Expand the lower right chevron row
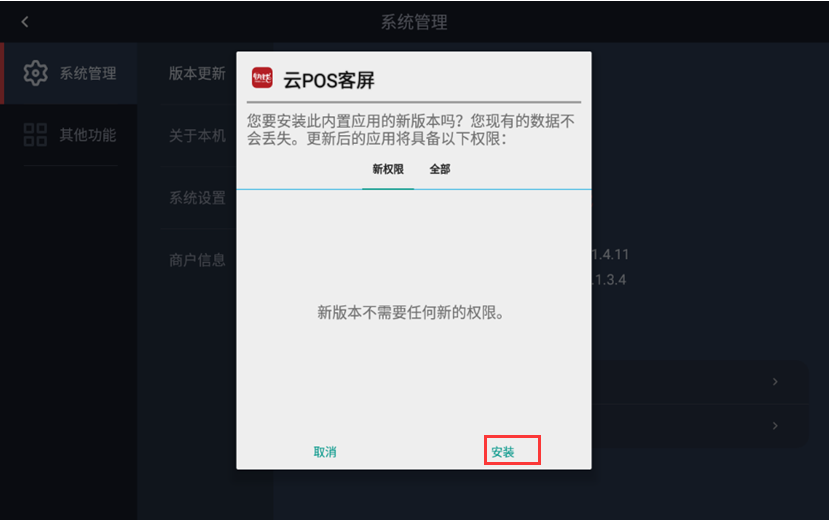Screen dimensions: 829x520 click(775, 425)
